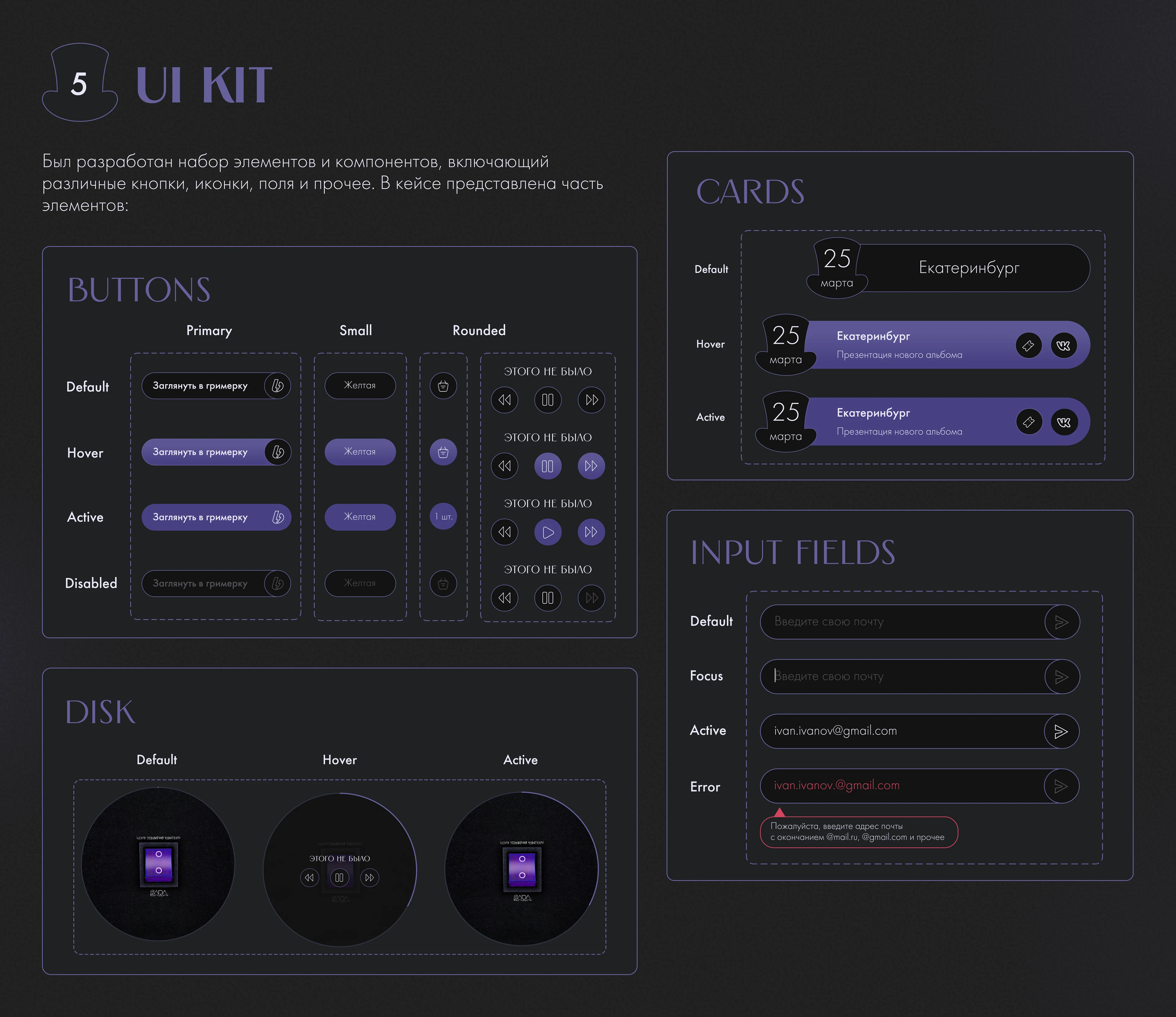Click the send arrow in the Error email field
This screenshot has width=1176, height=1017.
pyautogui.click(x=1061, y=786)
